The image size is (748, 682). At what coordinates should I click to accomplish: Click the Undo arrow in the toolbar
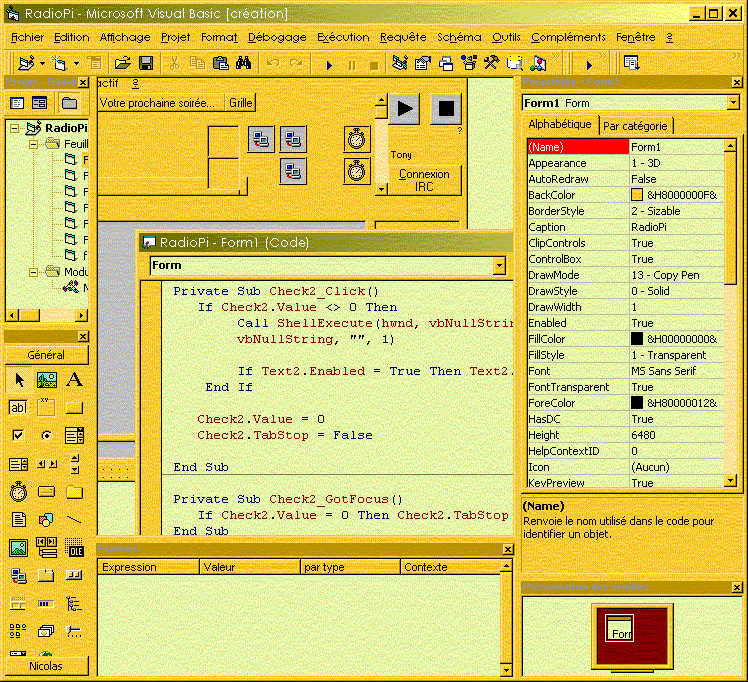coord(273,62)
